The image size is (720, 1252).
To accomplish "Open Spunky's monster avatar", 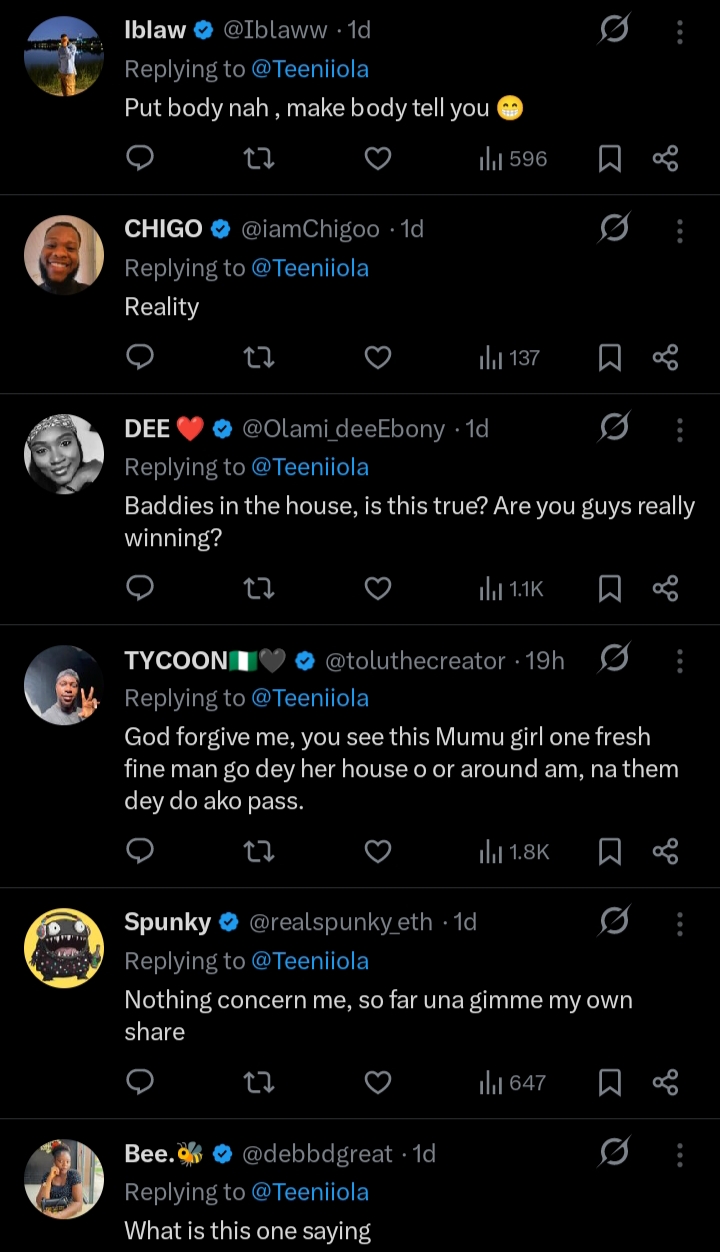I will click(x=64, y=947).
